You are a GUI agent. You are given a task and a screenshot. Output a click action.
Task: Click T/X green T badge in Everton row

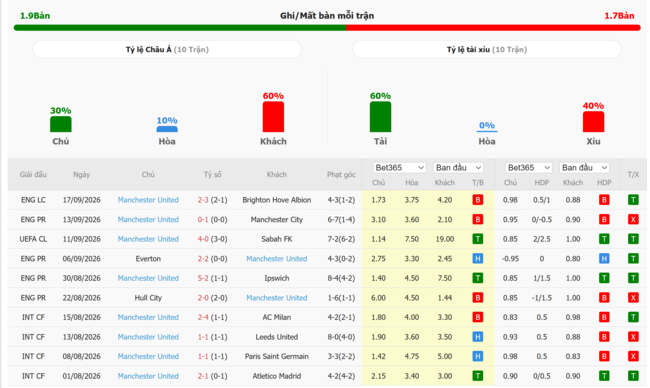633,259
